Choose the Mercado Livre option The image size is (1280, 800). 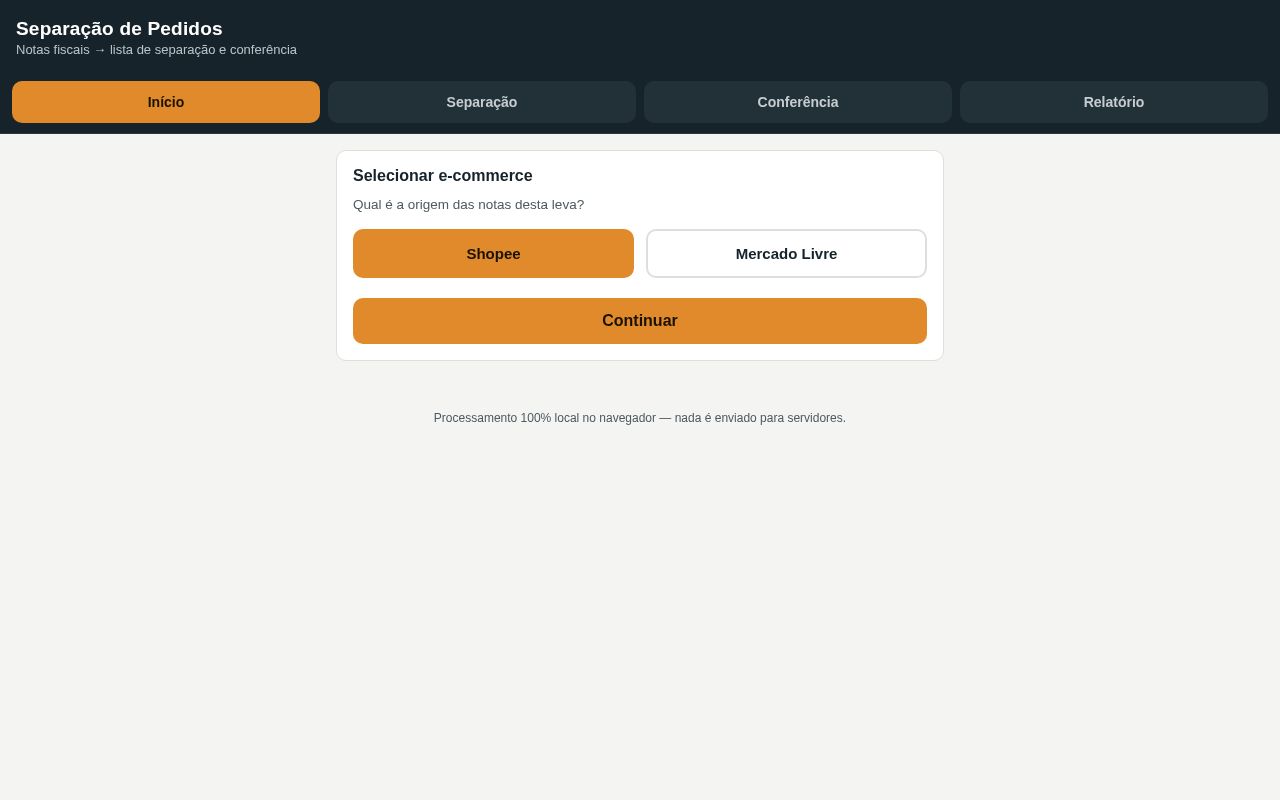pyautogui.click(x=786, y=254)
